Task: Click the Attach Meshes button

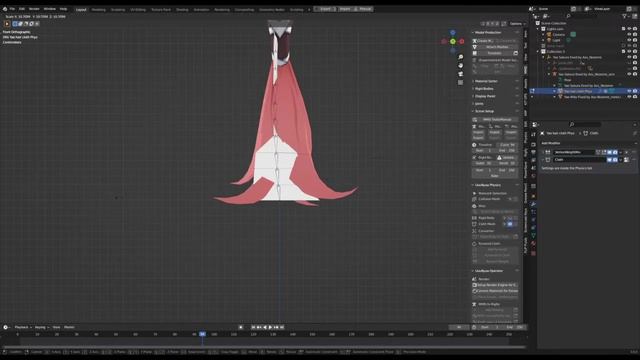Action: coord(498,47)
